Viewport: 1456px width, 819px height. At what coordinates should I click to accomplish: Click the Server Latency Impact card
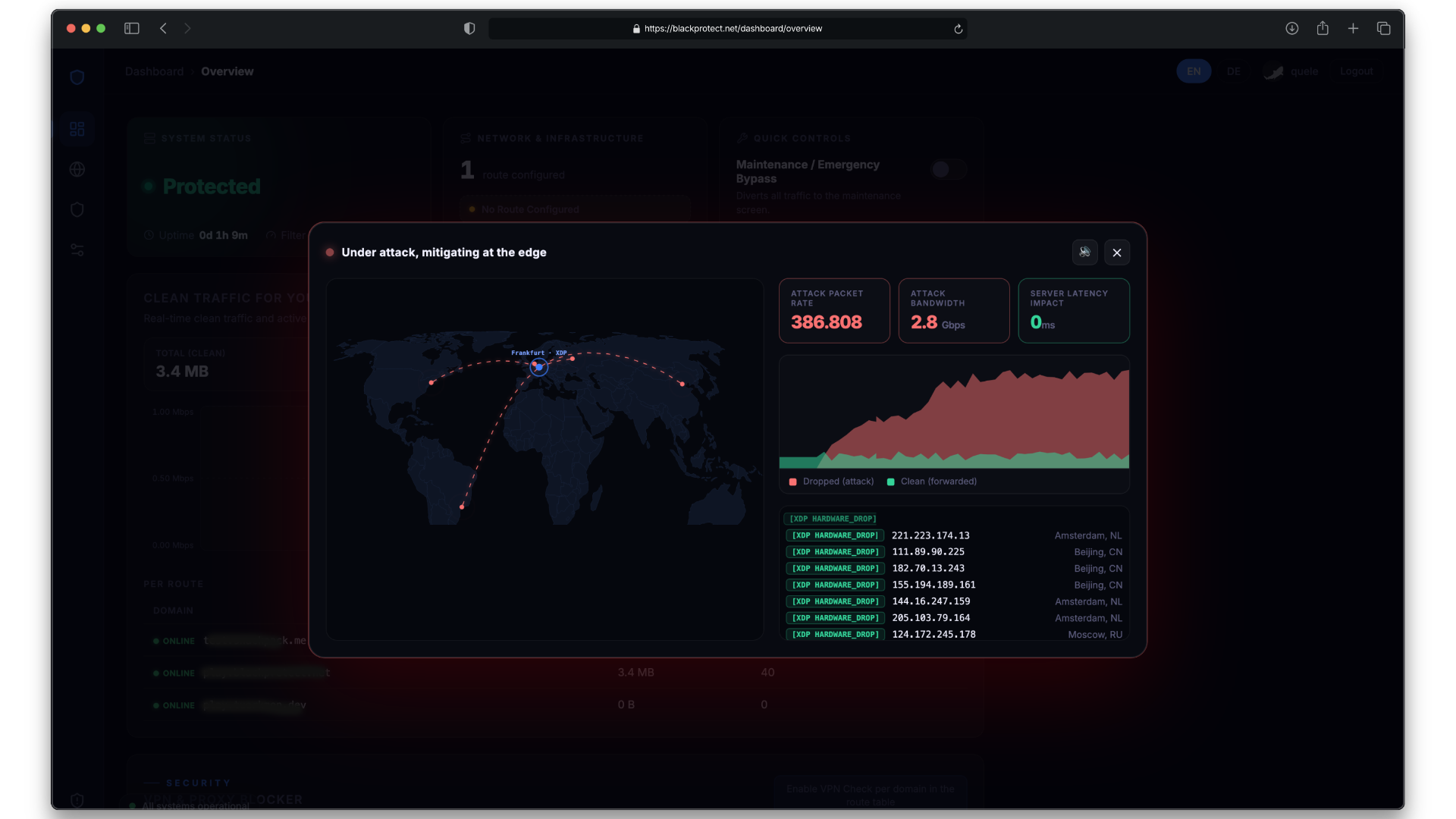pyautogui.click(x=1074, y=310)
